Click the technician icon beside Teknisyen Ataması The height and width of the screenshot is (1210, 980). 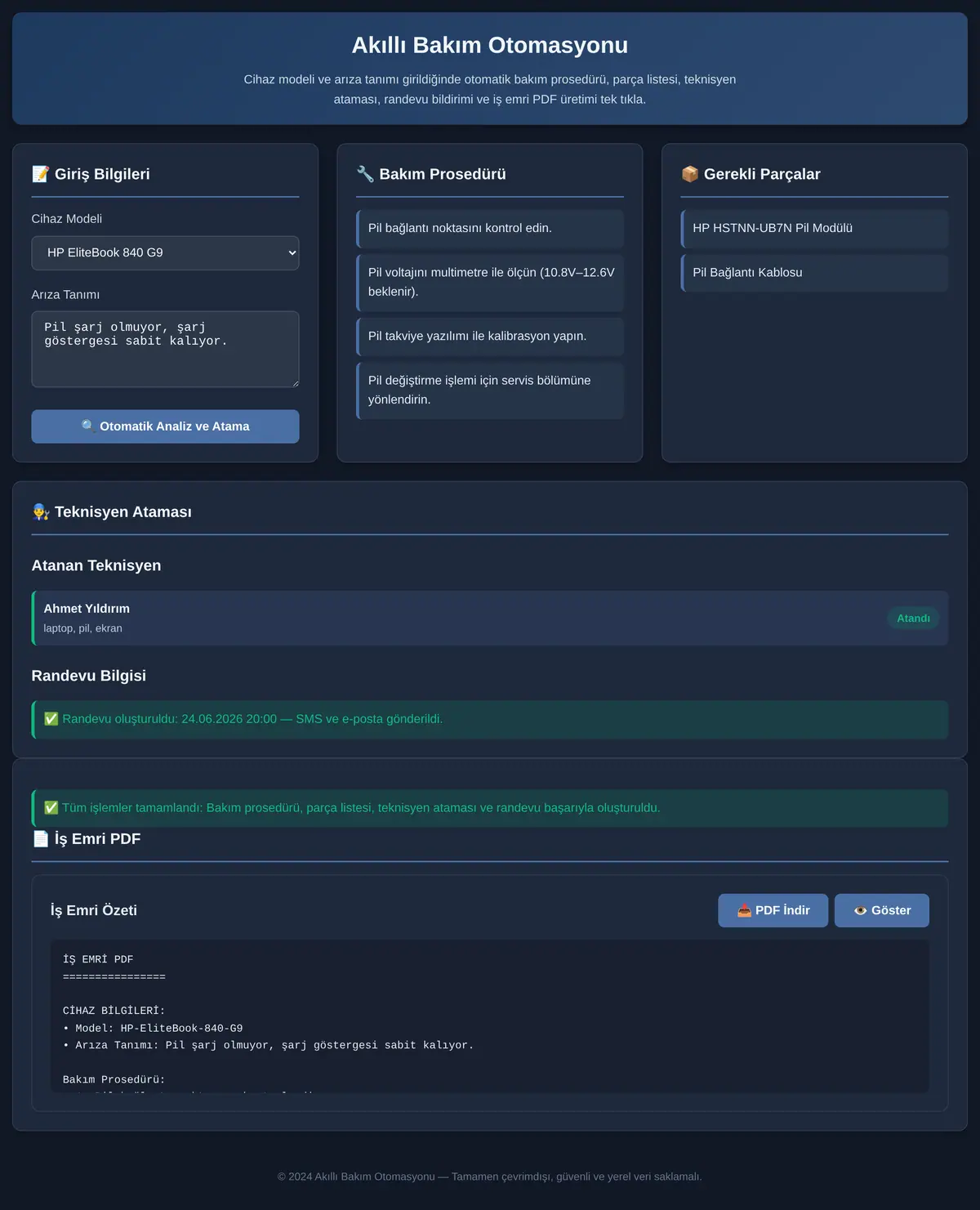coord(41,511)
